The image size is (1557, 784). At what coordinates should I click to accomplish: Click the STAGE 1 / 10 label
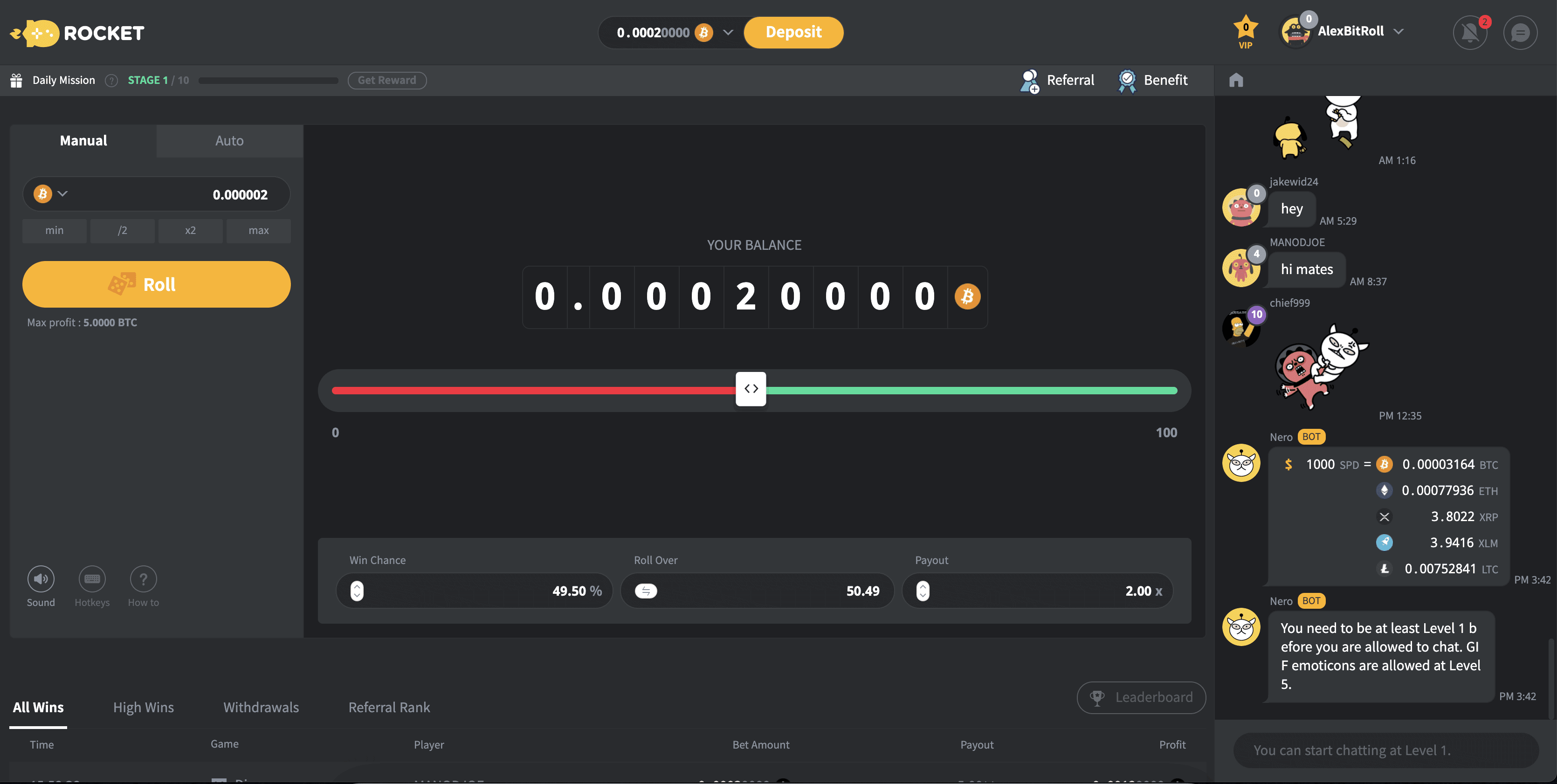(158, 80)
